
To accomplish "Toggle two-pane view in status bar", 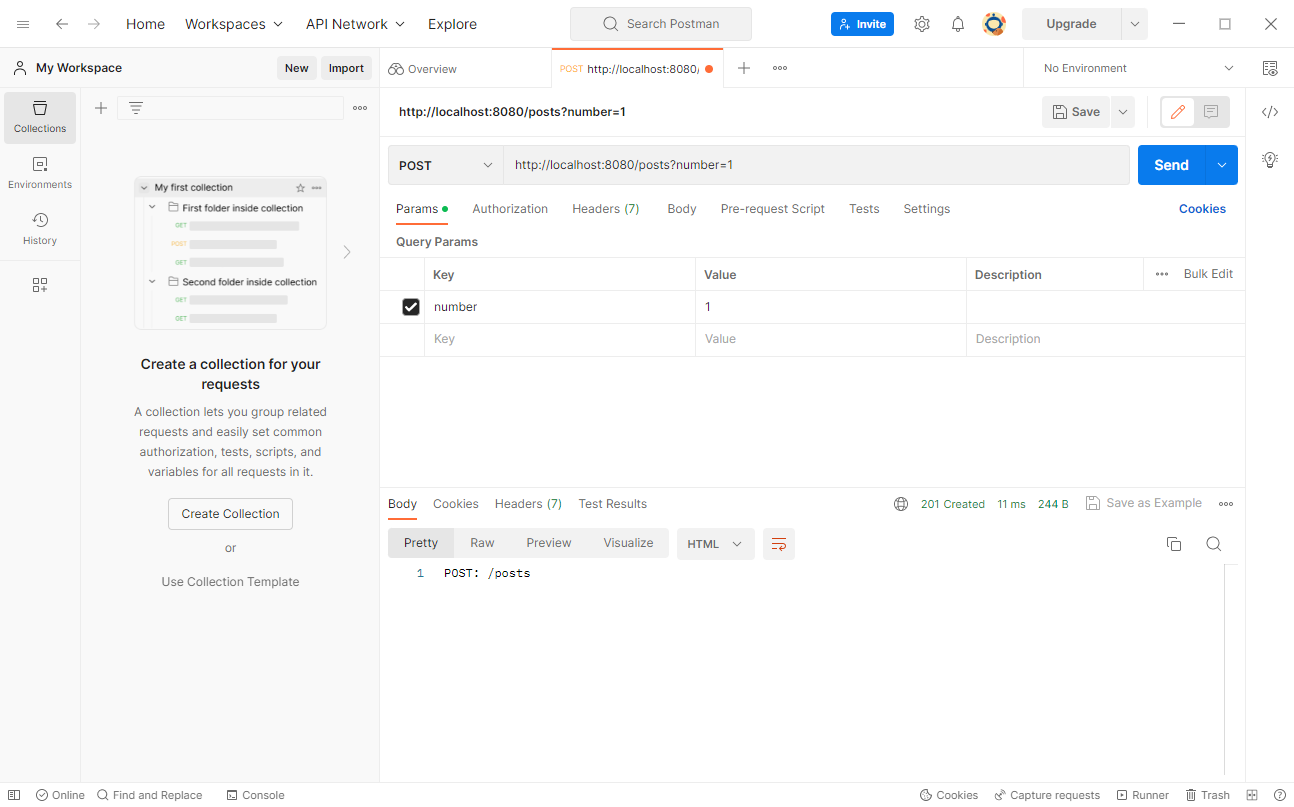I will pyautogui.click(x=1252, y=795).
